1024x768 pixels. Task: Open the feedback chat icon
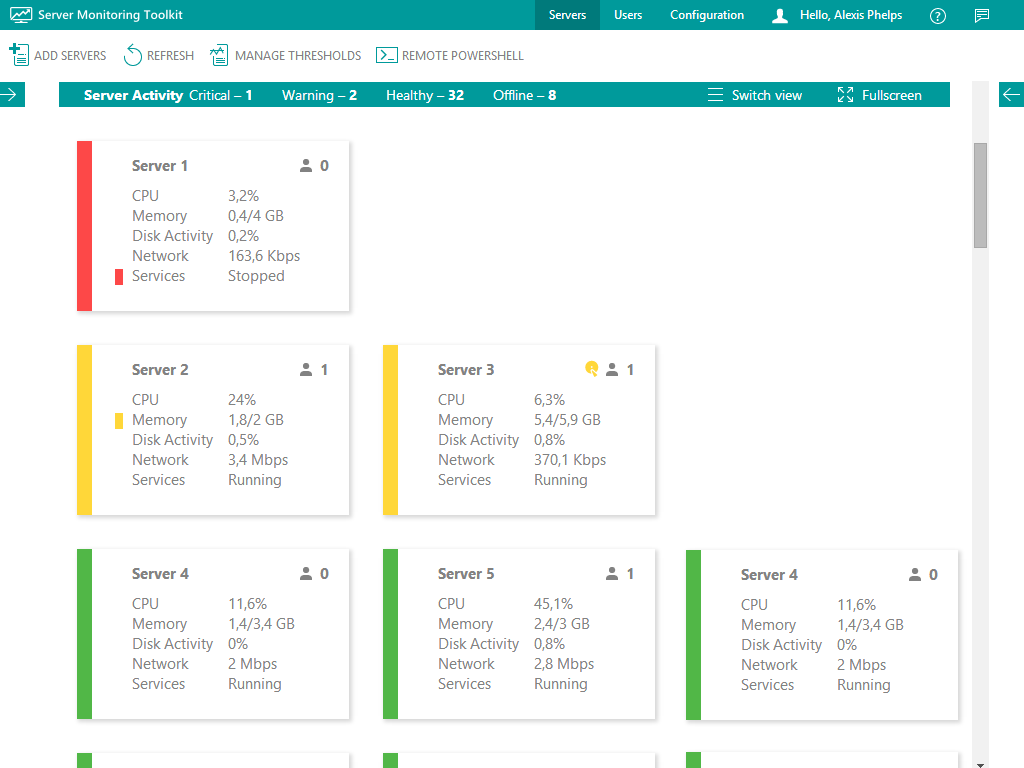tap(982, 16)
